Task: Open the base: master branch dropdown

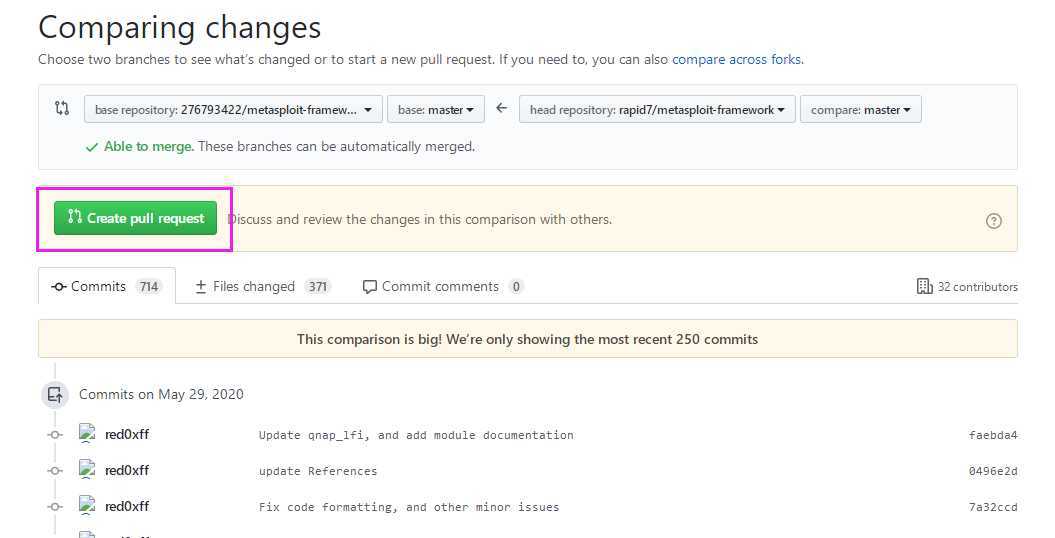Action: (x=436, y=109)
